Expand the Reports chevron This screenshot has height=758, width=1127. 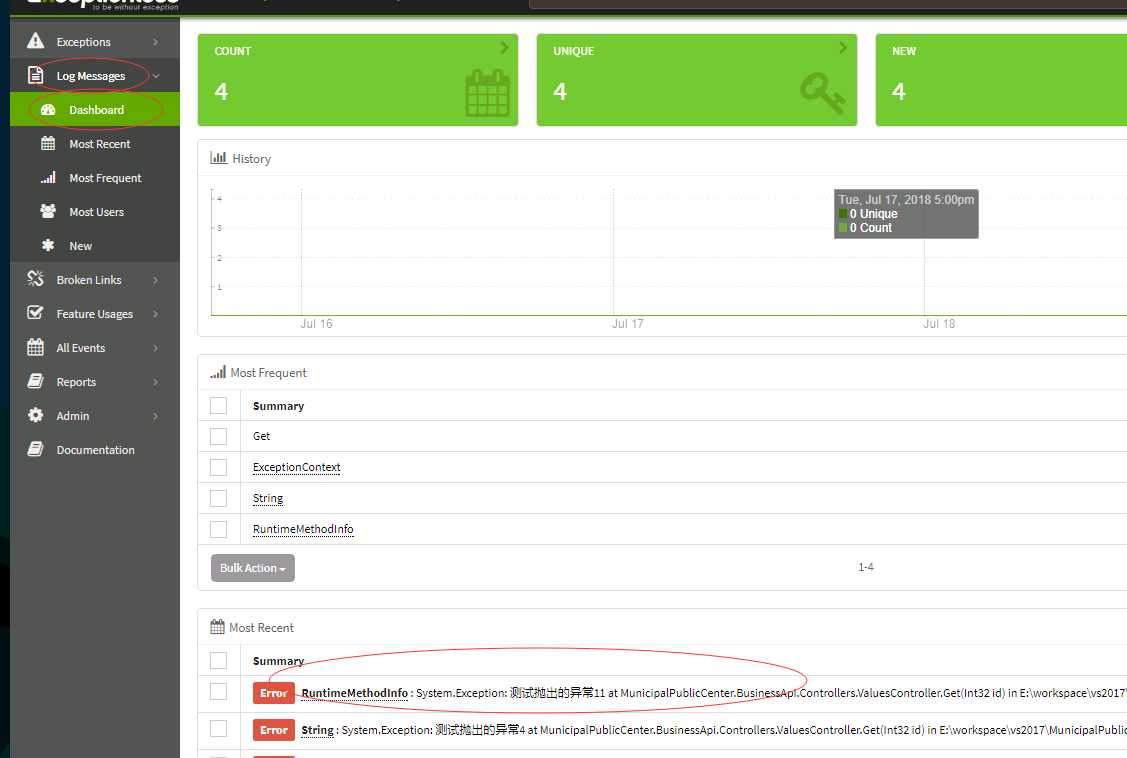pyautogui.click(x=155, y=382)
